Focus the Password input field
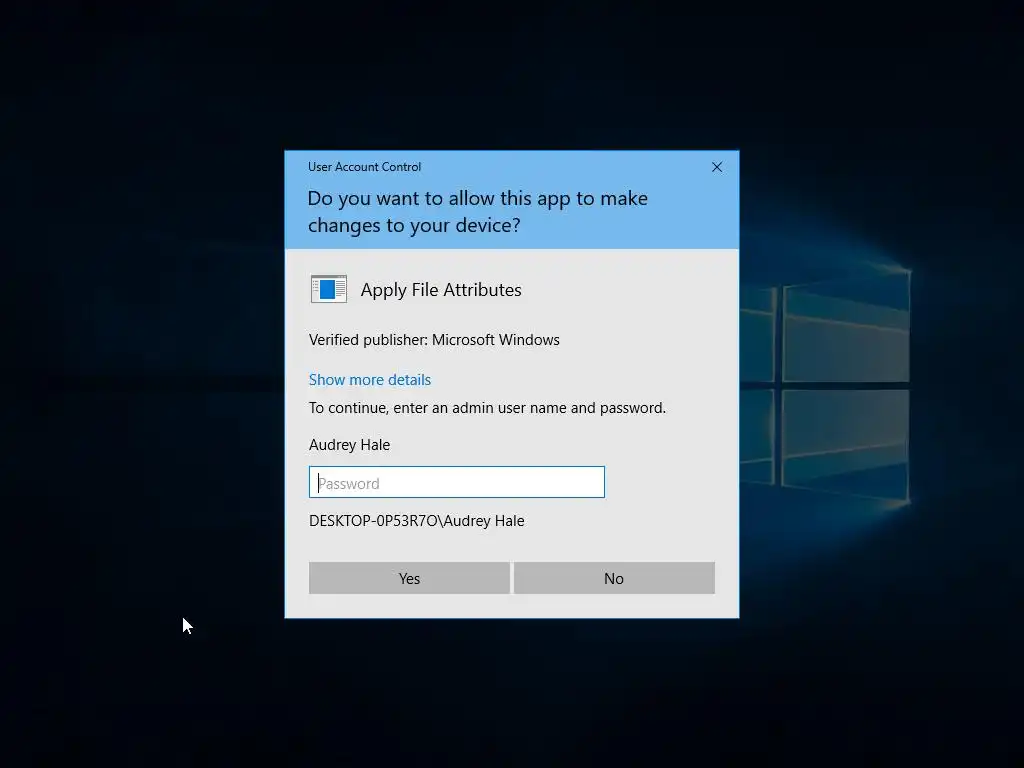The height and width of the screenshot is (768, 1024). tap(456, 482)
